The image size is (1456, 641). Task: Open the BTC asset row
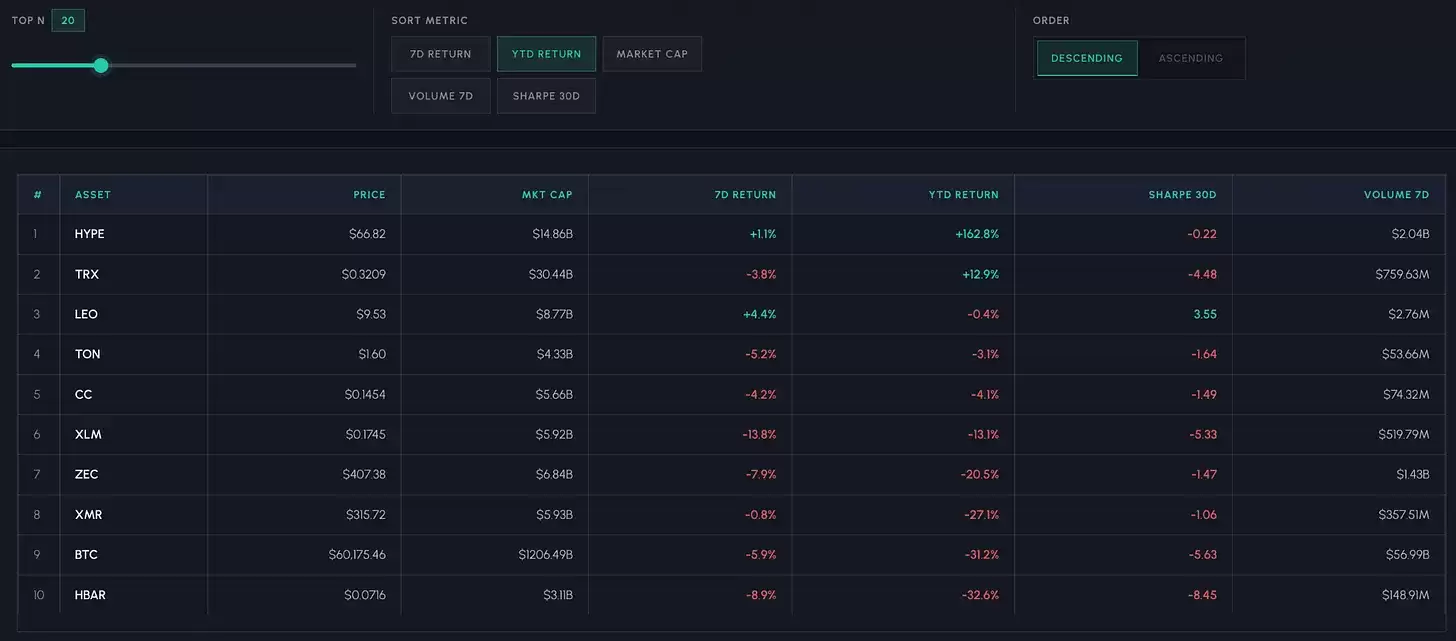click(x=732, y=555)
